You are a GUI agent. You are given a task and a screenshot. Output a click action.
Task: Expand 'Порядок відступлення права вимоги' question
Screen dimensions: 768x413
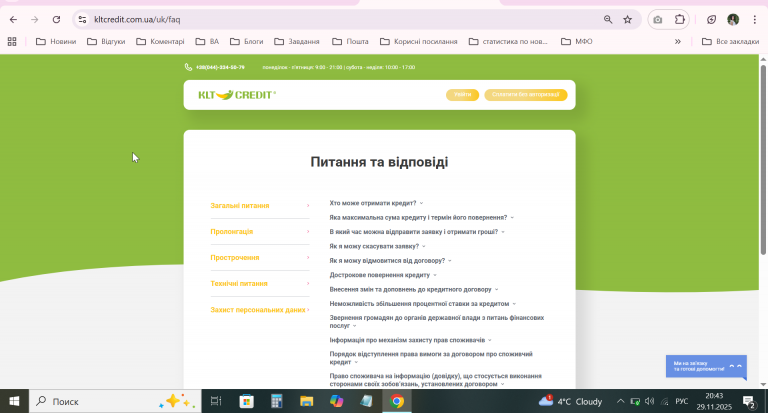[431, 358]
